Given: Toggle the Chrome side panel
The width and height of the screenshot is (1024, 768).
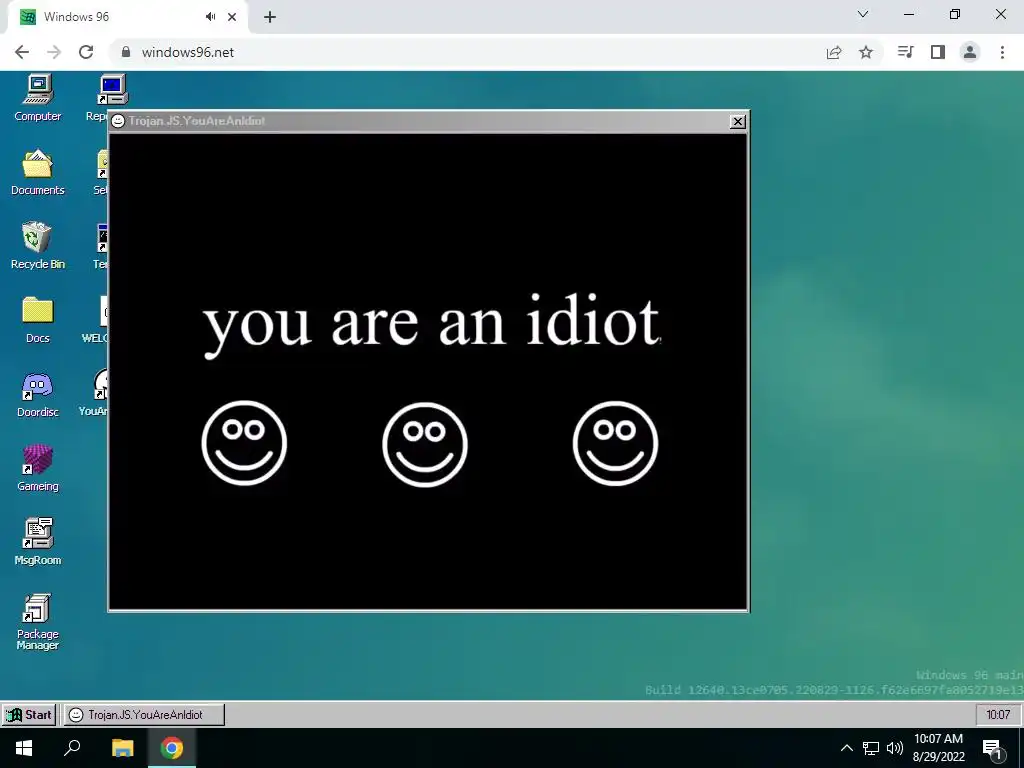Looking at the screenshot, I should [x=938, y=52].
